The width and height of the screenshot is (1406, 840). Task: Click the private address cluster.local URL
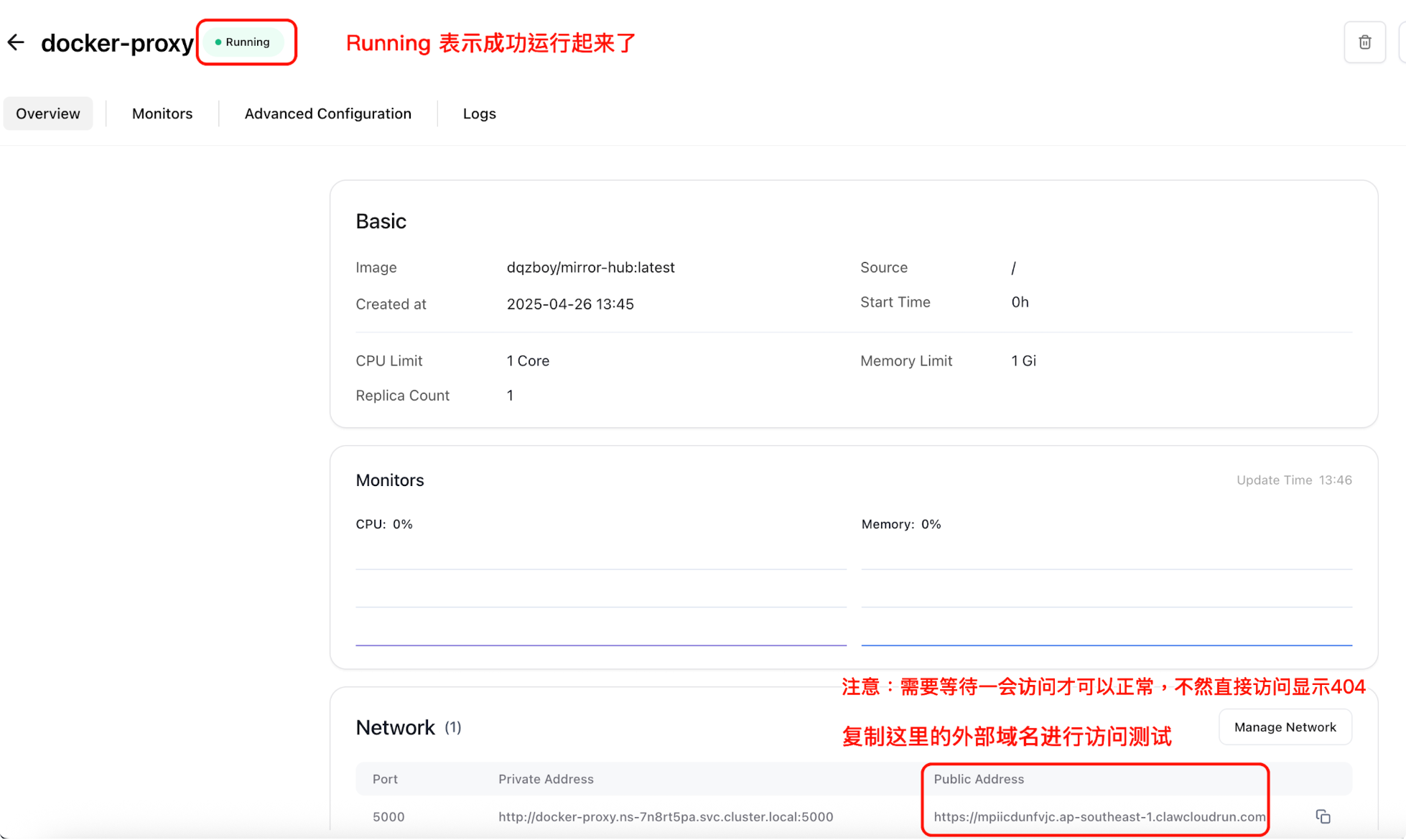[666, 816]
